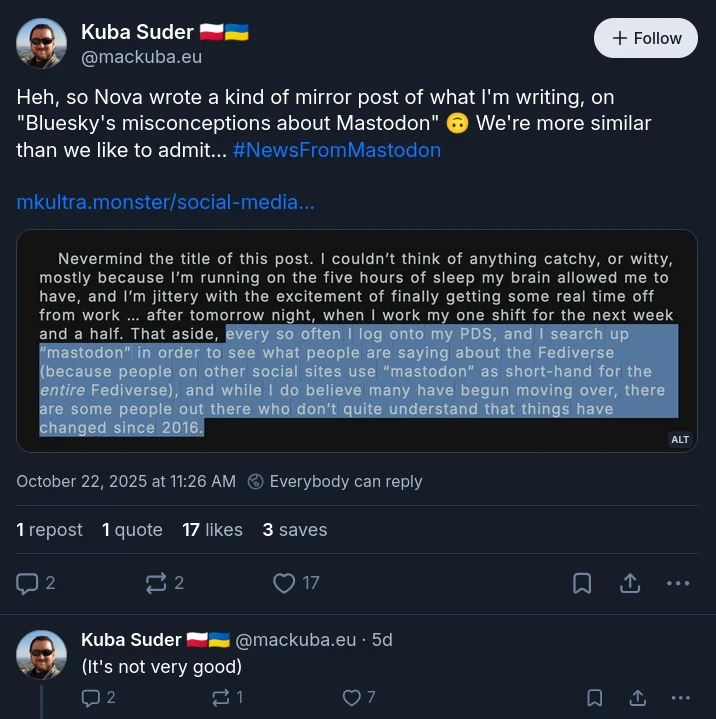Click the Follow button

646,38
